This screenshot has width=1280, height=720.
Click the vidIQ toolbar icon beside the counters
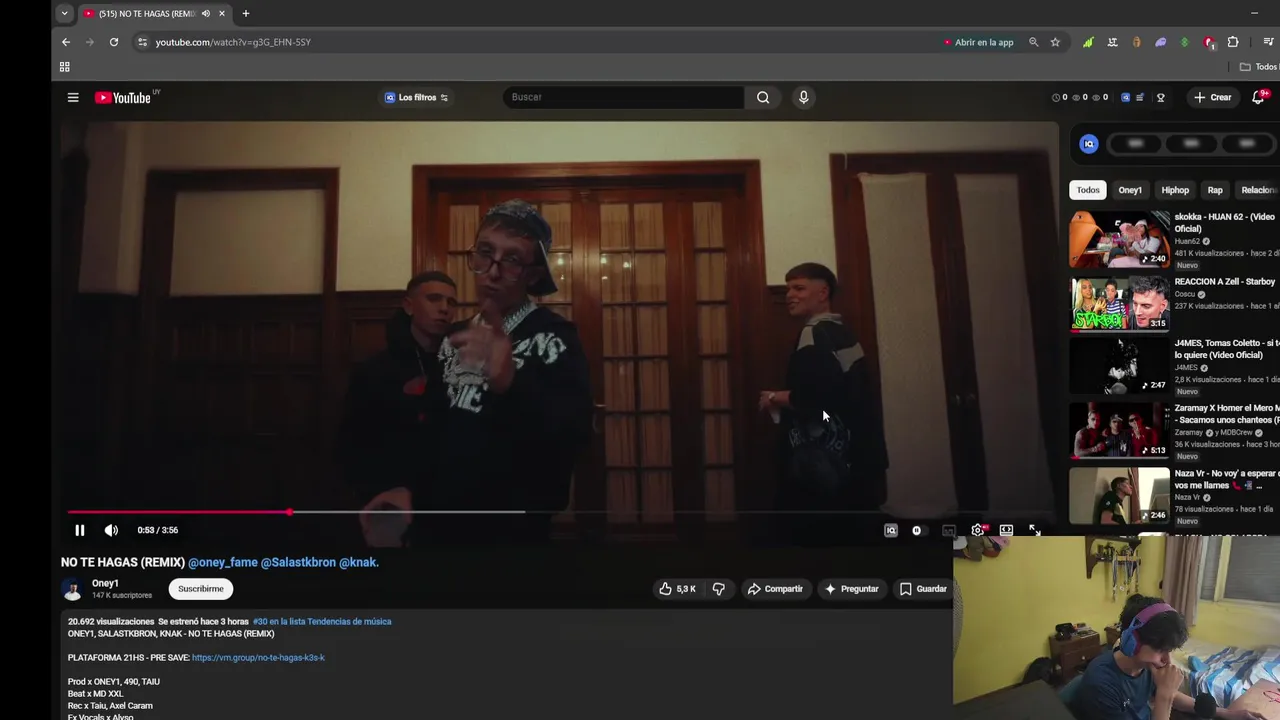click(x=1125, y=97)
